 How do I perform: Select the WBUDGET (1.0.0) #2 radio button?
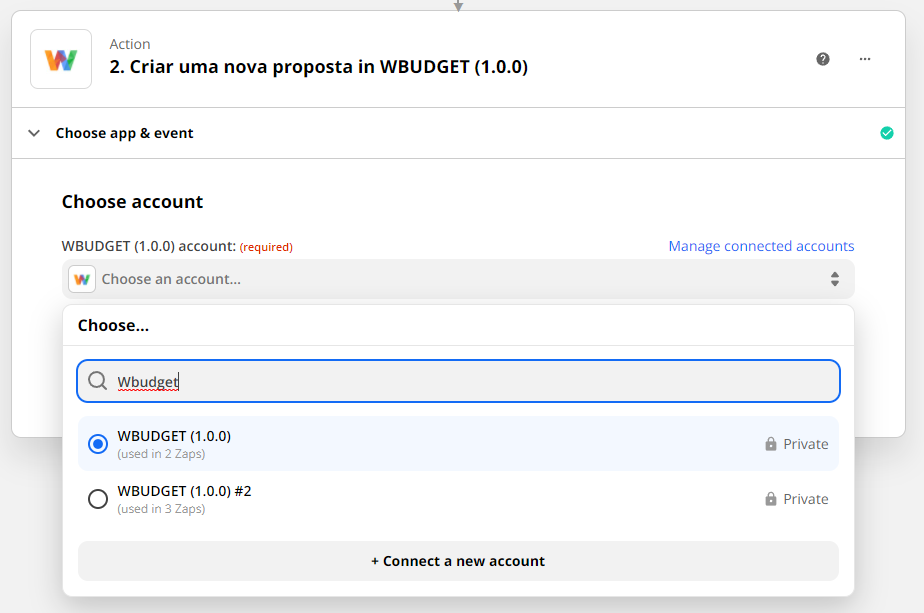(x=98, y=499)
